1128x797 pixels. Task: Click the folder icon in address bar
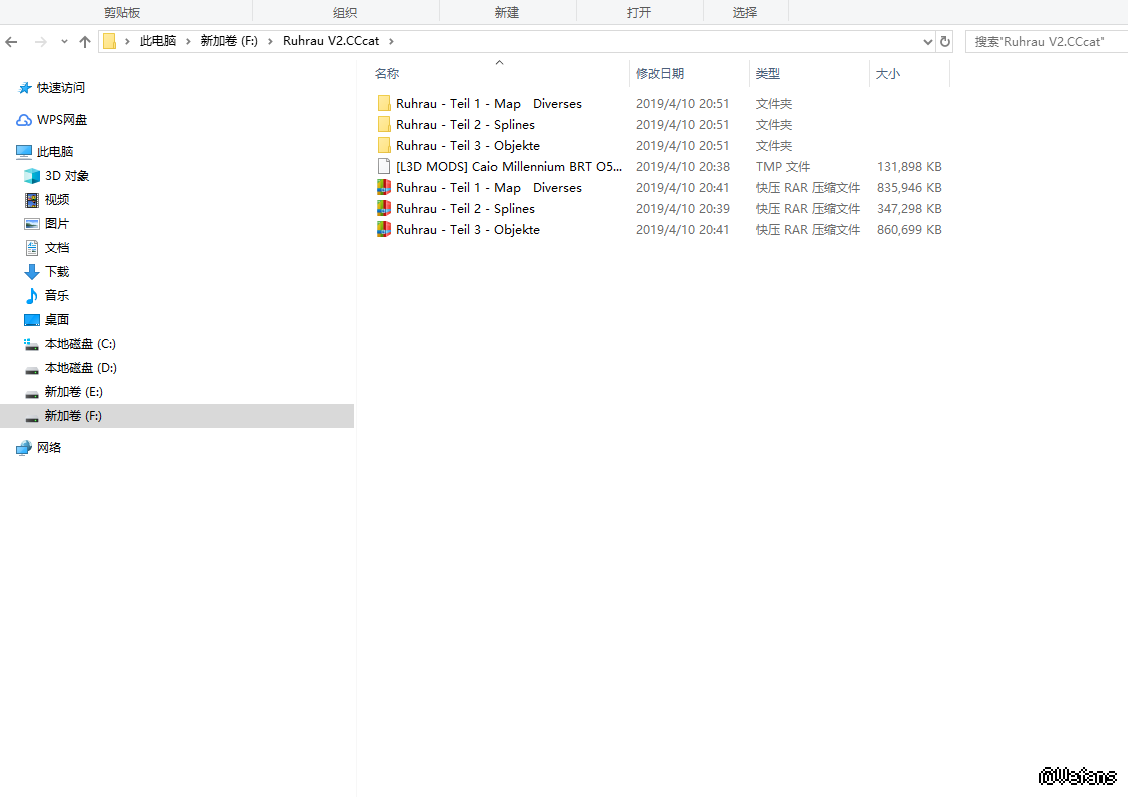pyautogui.click(x=109, y=41)
